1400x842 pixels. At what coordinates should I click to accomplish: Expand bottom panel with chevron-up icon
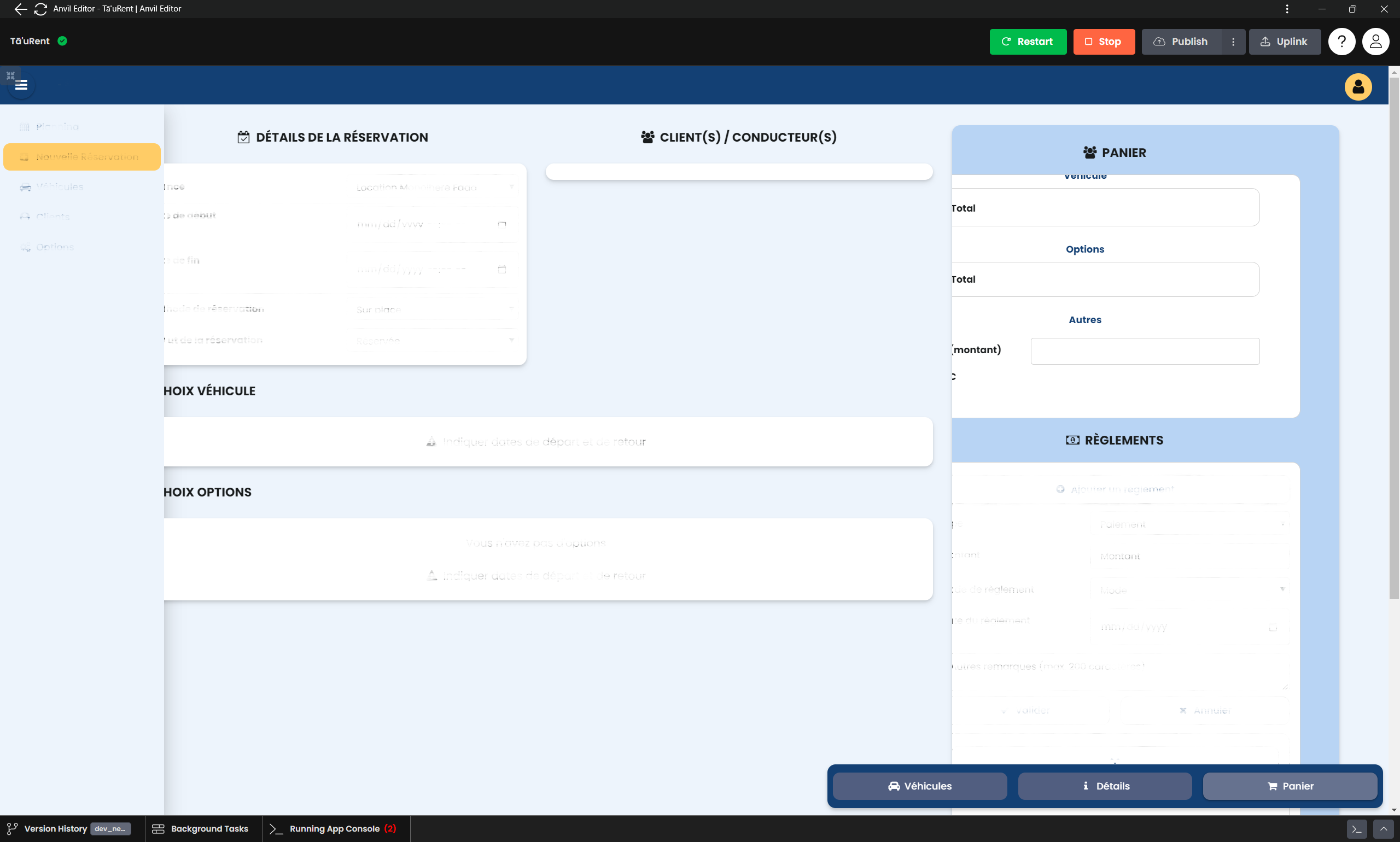(1383, 829)
